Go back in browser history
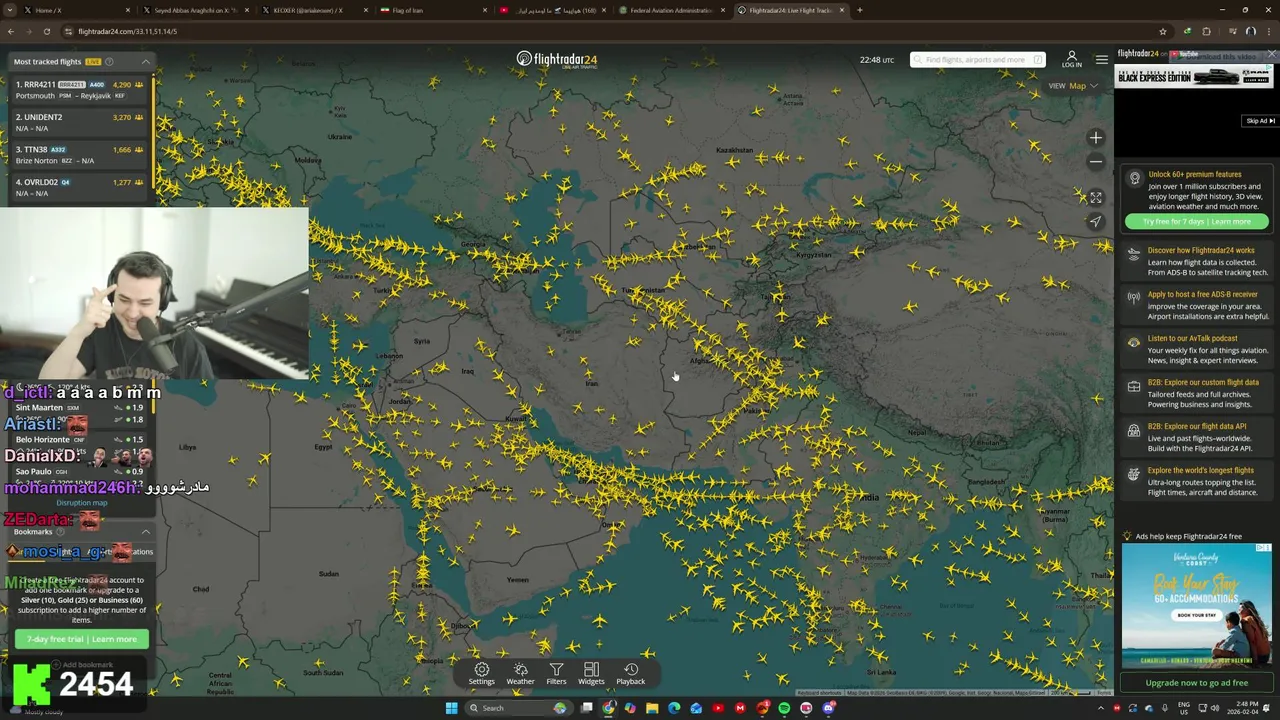Viewport: 1280px width, 720px height. tap(11, 31)
